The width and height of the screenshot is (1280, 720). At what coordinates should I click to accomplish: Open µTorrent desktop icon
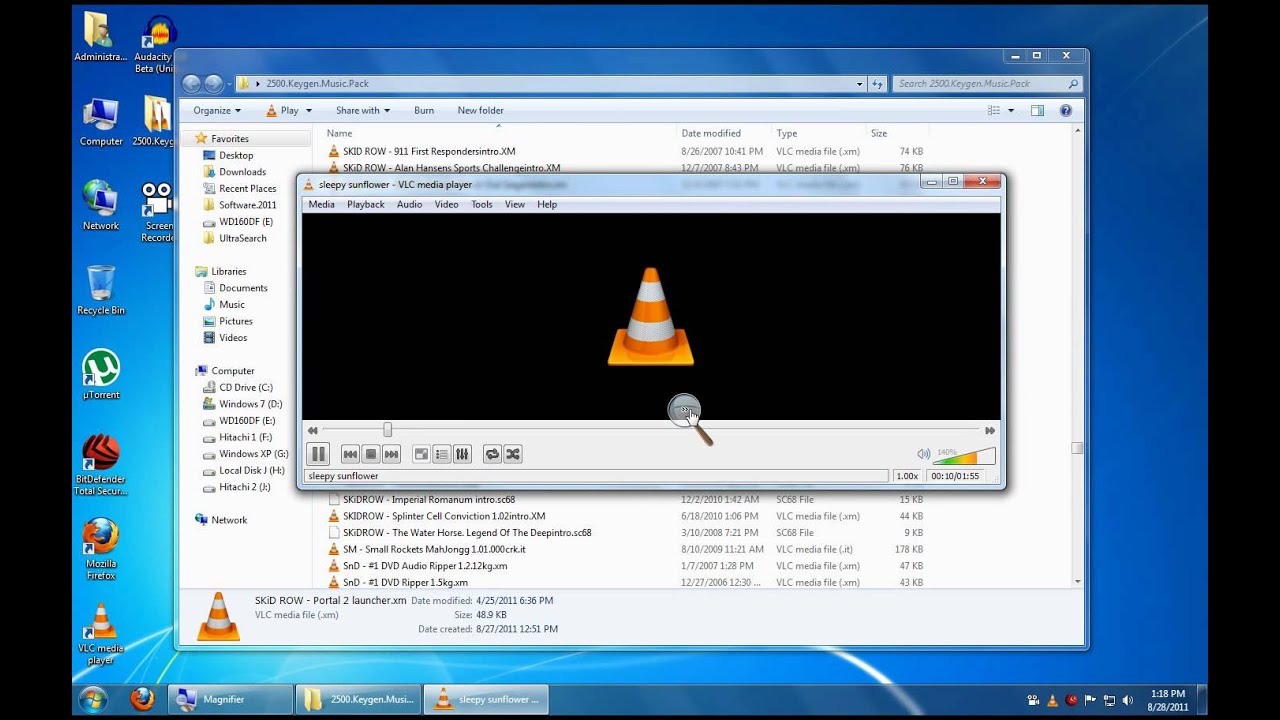pyautogui.click(x=101, y=374)
